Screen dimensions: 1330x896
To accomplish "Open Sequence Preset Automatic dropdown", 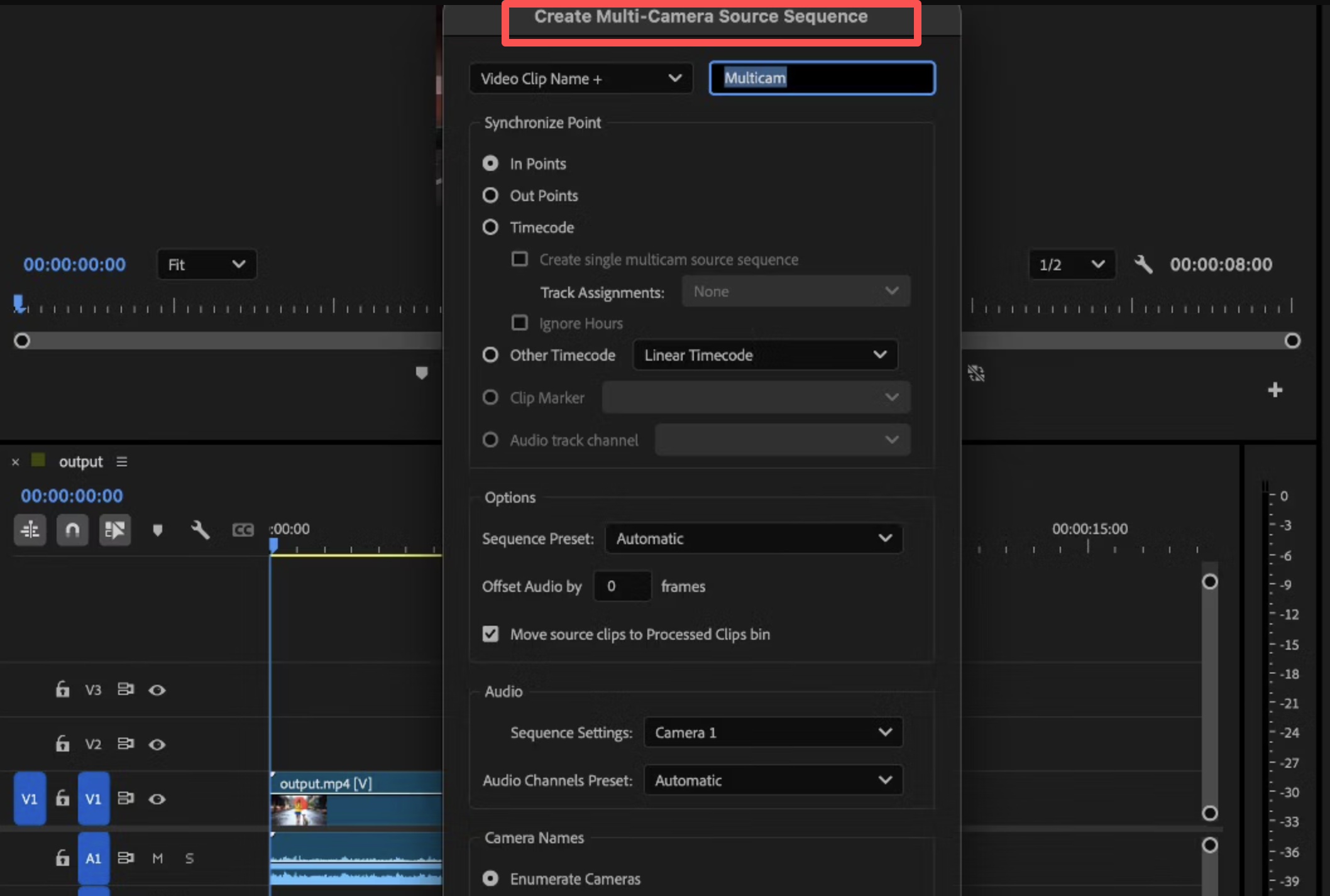I will [754, 538].
